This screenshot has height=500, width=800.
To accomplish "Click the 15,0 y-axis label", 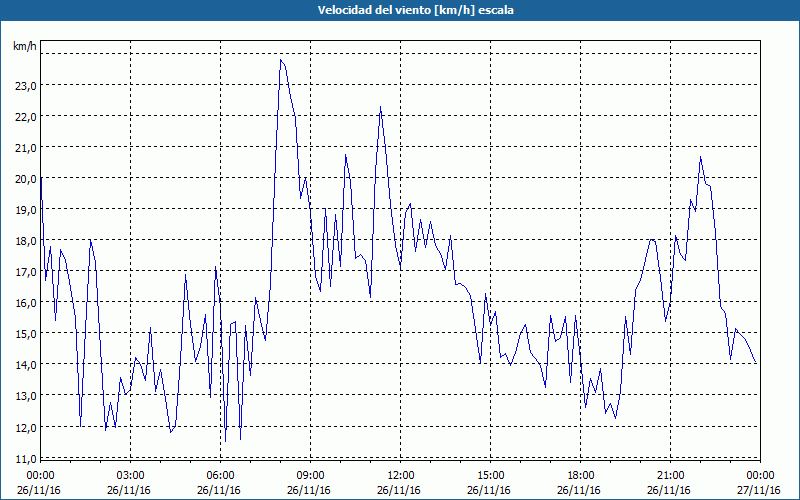I will click(26, 334).
